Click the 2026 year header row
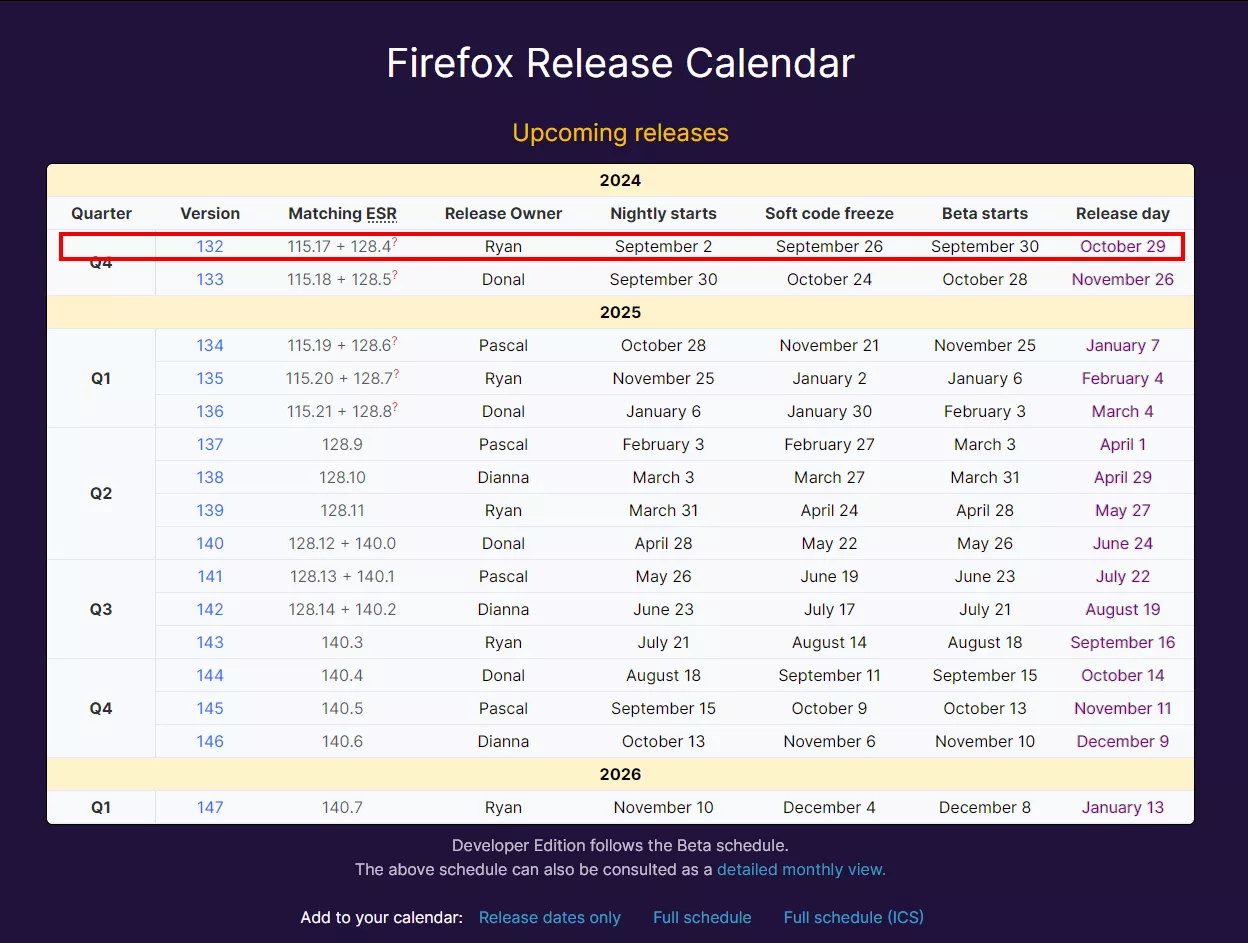 click(x=620, y=774)
